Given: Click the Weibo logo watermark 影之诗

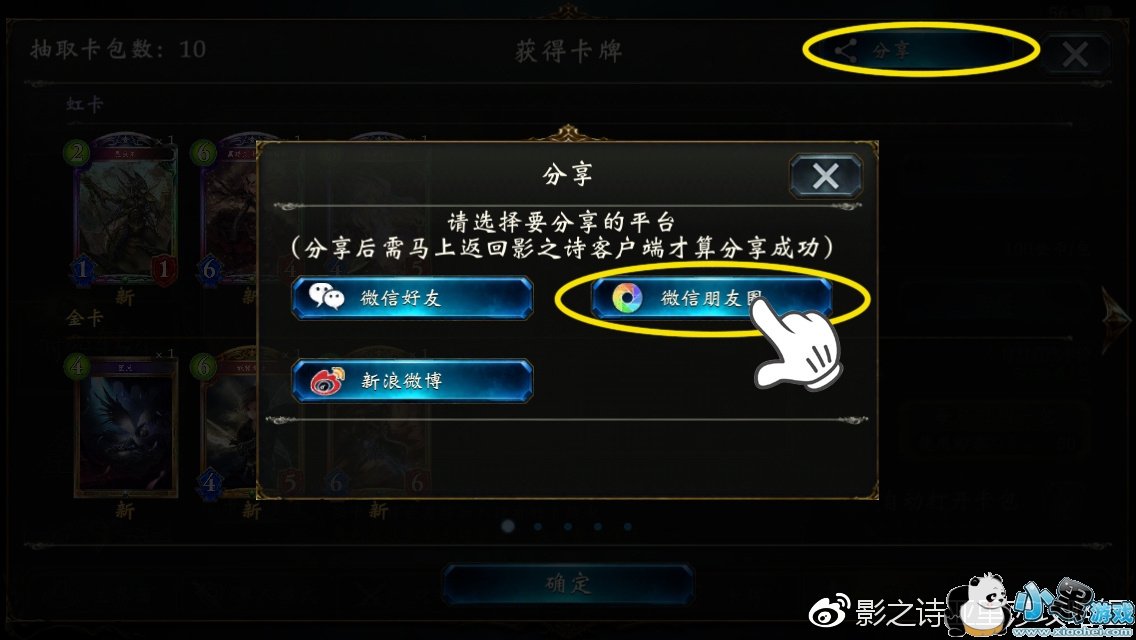Looking at the screenshot, I should click(x=877, y=613).
